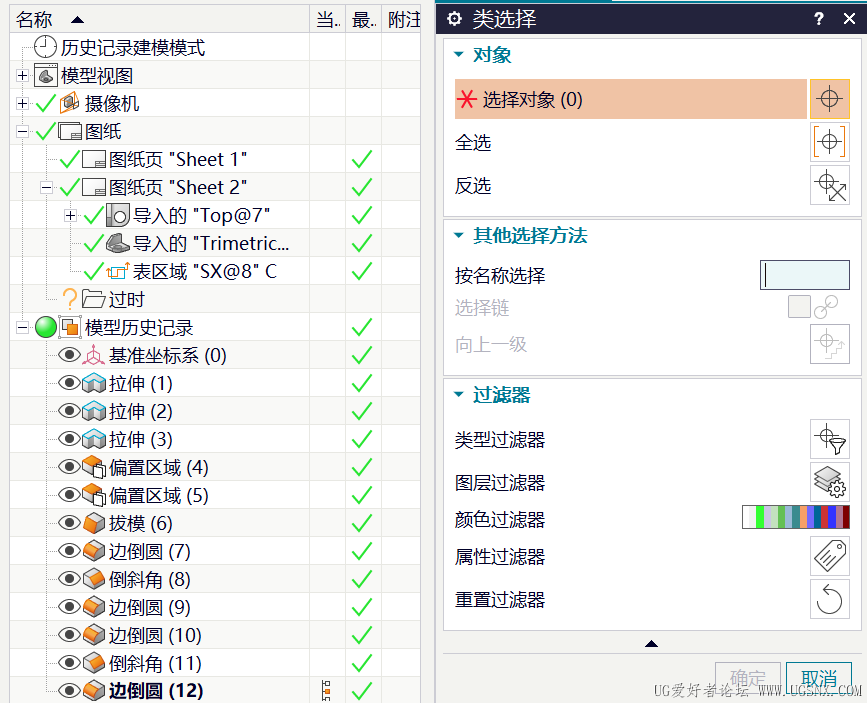Click the 倒斜角 (8) chamfer icon

pyautogui.click(x=93, y=579)
